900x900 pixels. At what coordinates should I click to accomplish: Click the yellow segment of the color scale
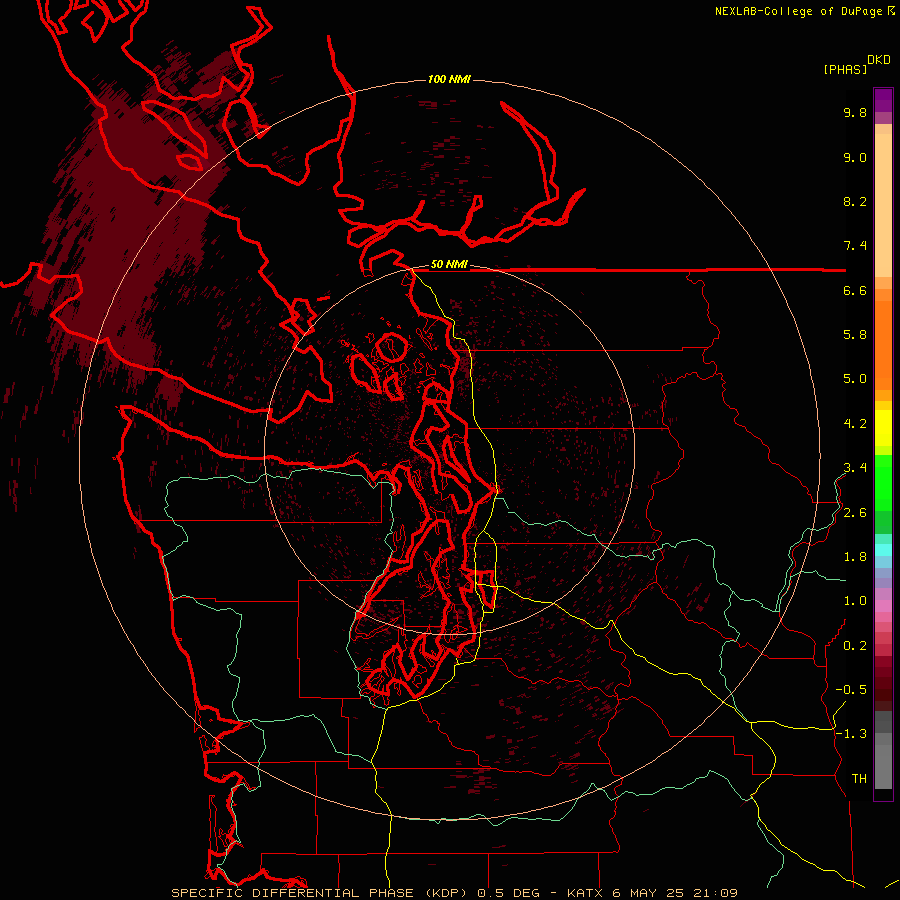click(x=883, y=428)
